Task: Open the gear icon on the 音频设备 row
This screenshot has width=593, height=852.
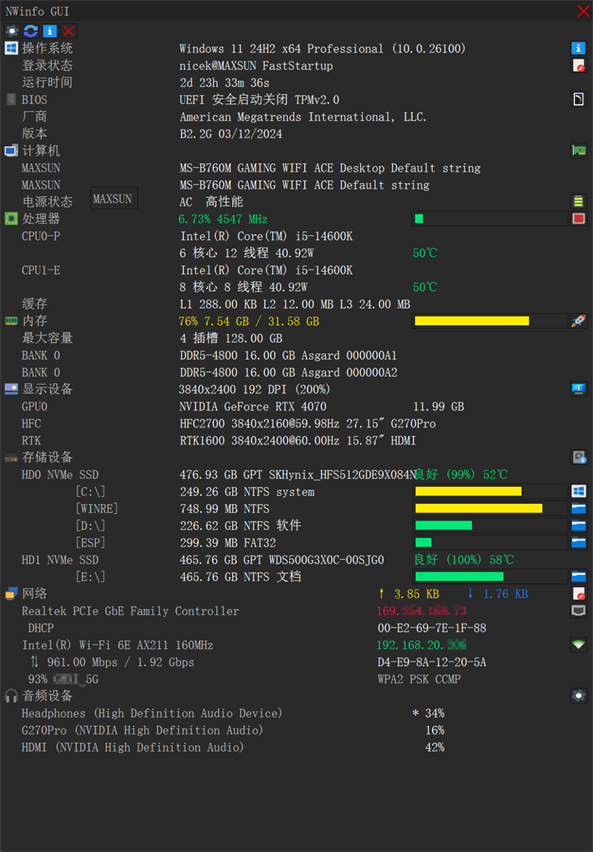Action: 578,696
